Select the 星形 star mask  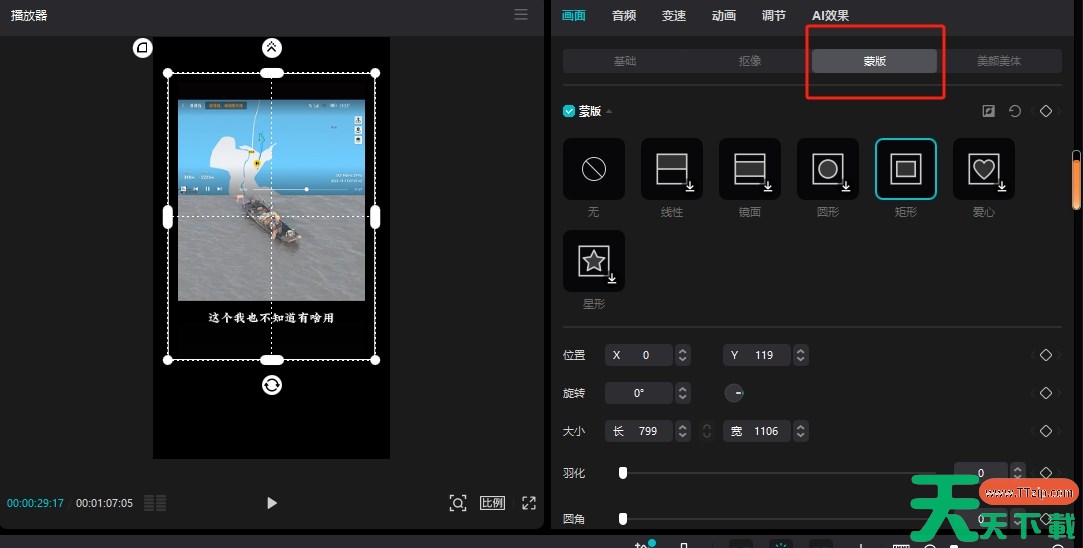pos(593,261)
